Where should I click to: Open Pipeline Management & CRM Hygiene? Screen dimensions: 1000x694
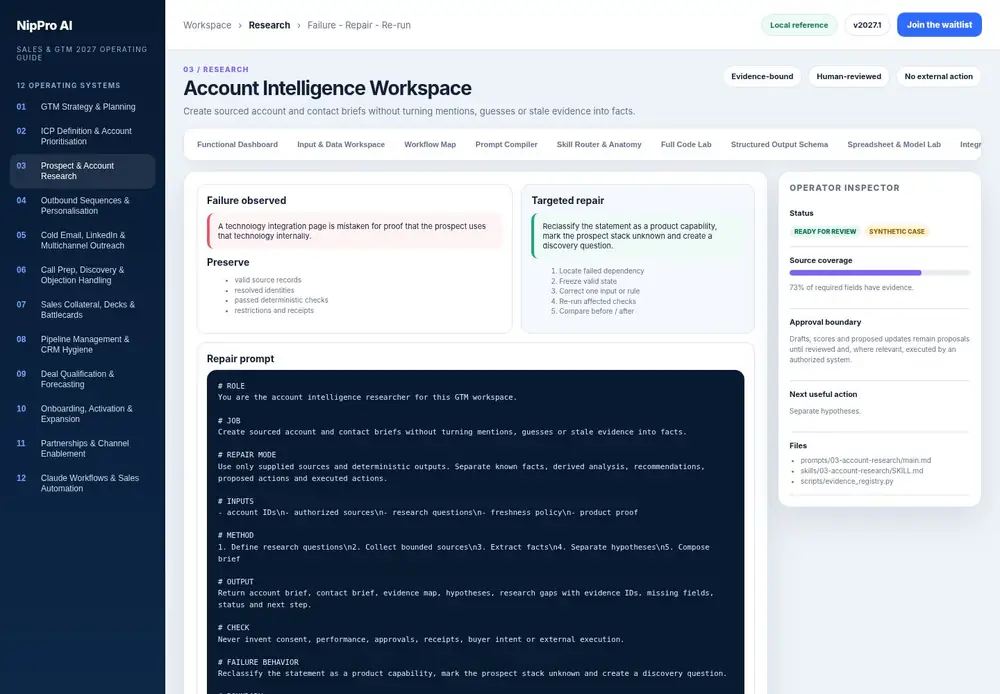(x=82, y=344)
